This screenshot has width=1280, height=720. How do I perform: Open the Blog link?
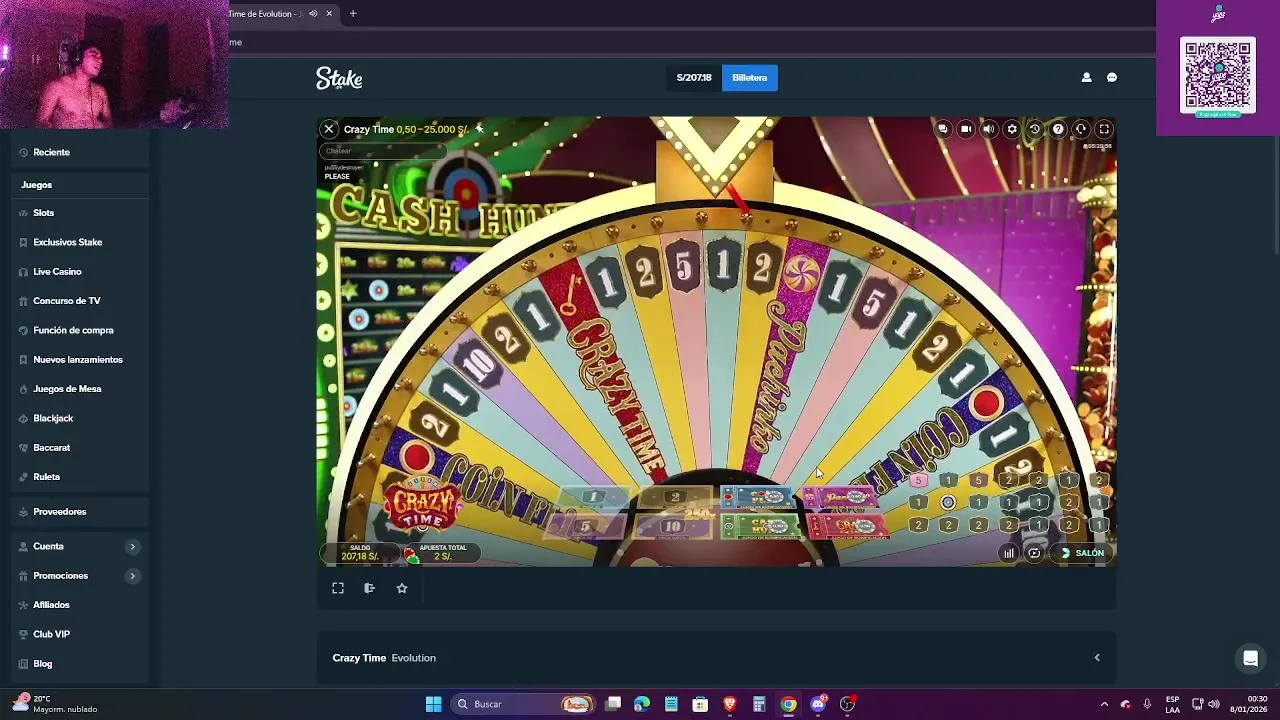click(x=42, y=664)
